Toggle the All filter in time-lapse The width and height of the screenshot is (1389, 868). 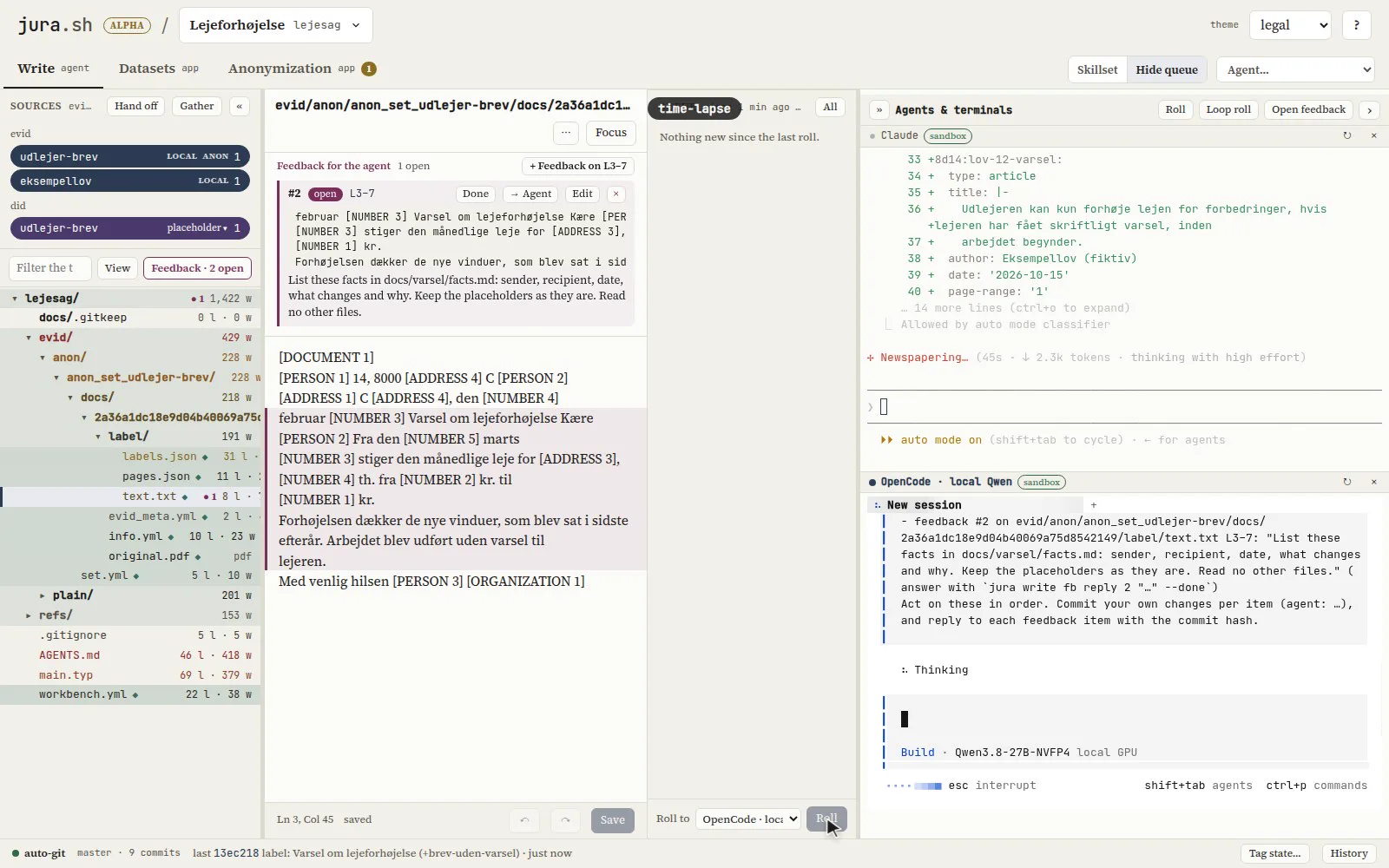pyautogui.click(x=830, y=107)
